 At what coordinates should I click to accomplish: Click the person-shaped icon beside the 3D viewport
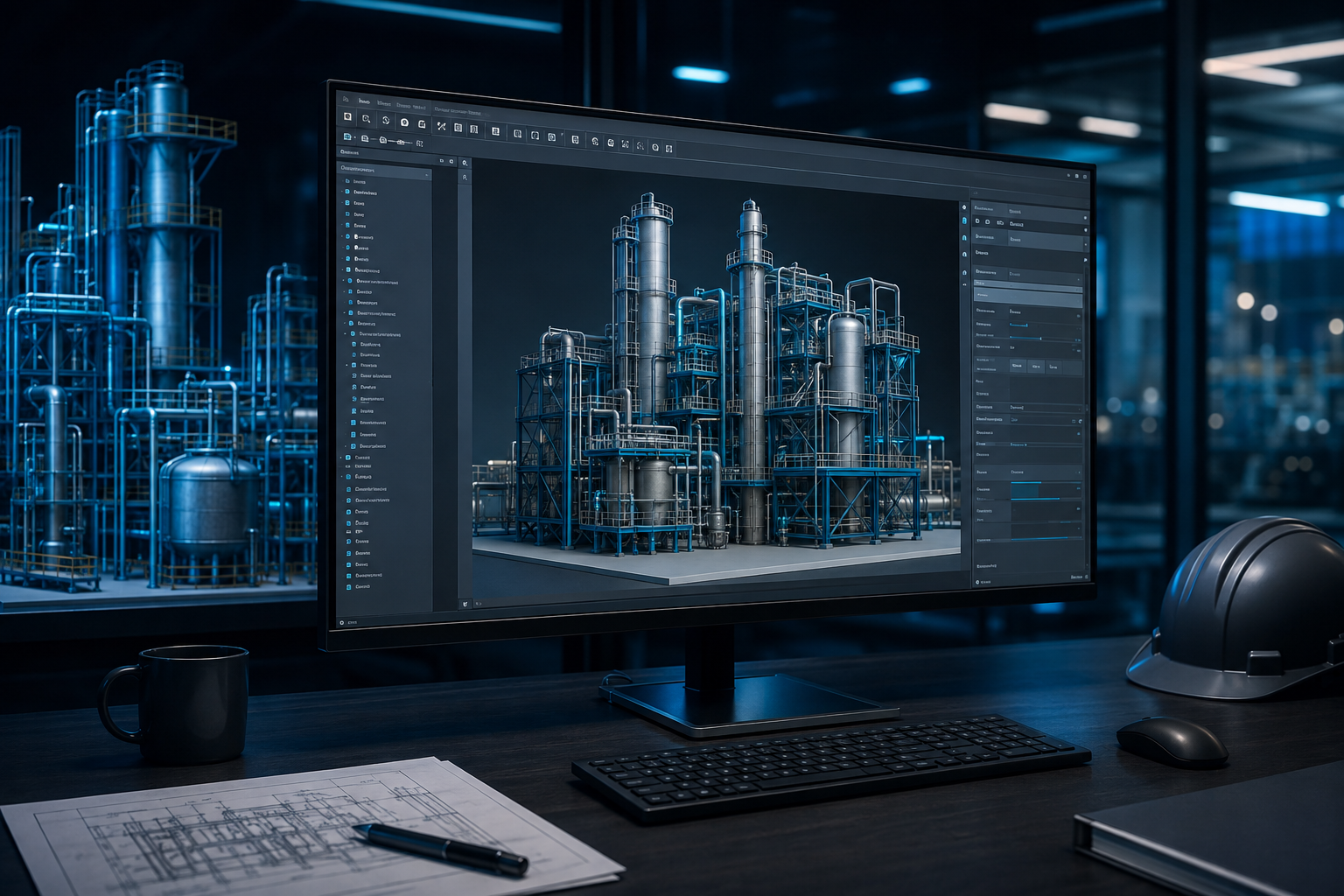pyautogui.click(x=465, y=177)
